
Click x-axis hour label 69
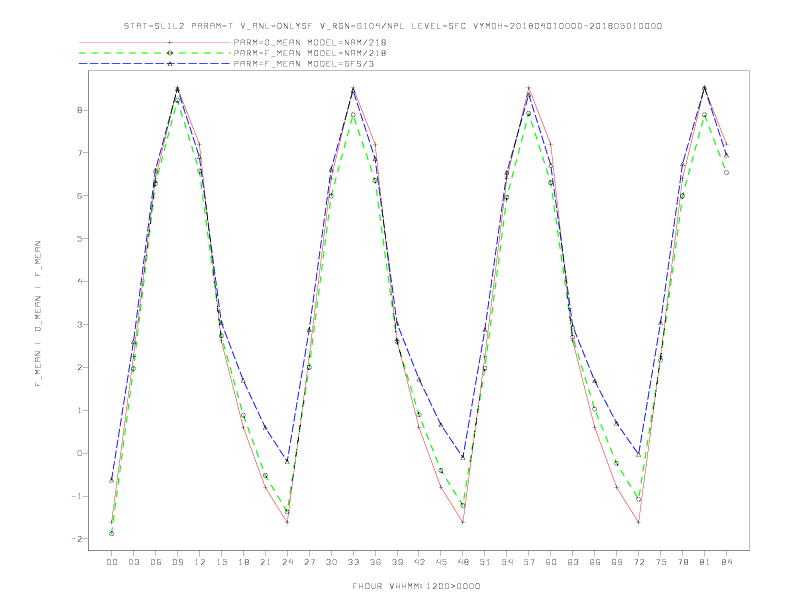coord(617,562)
